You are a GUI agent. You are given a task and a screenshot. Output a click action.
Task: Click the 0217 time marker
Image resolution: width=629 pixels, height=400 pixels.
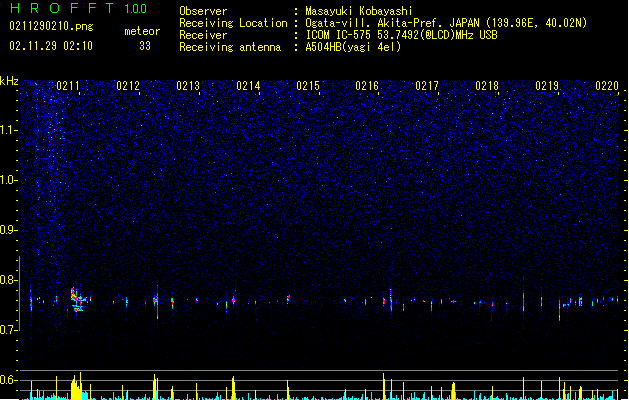point(427,86)
